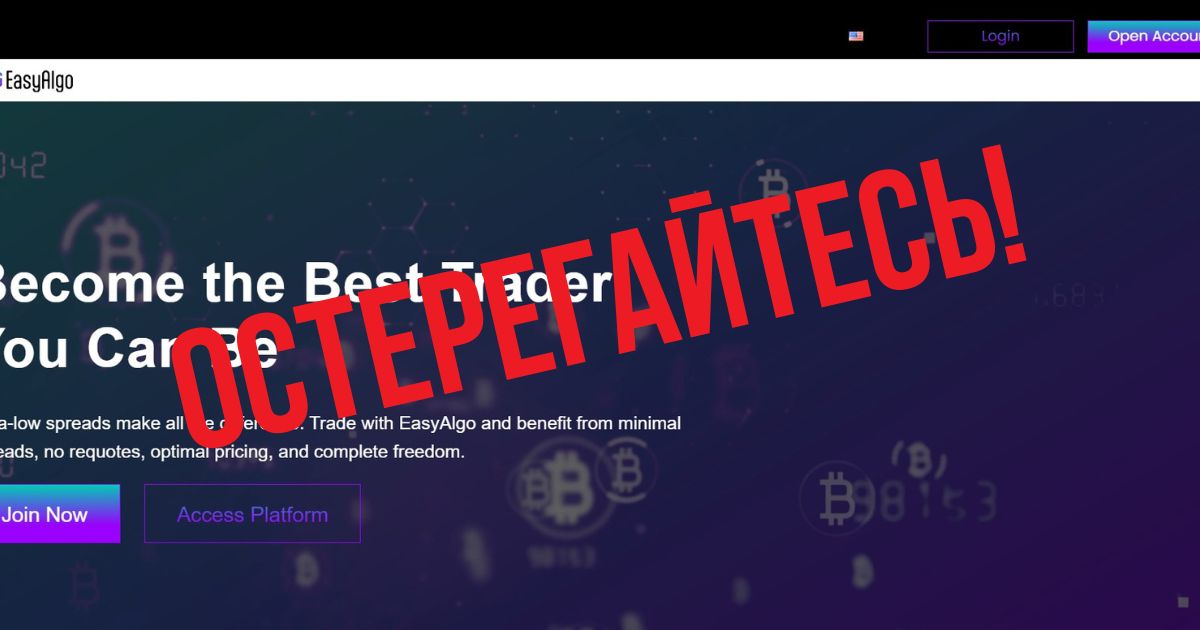Click the Login button
1200x630 pixels.
1000,36
